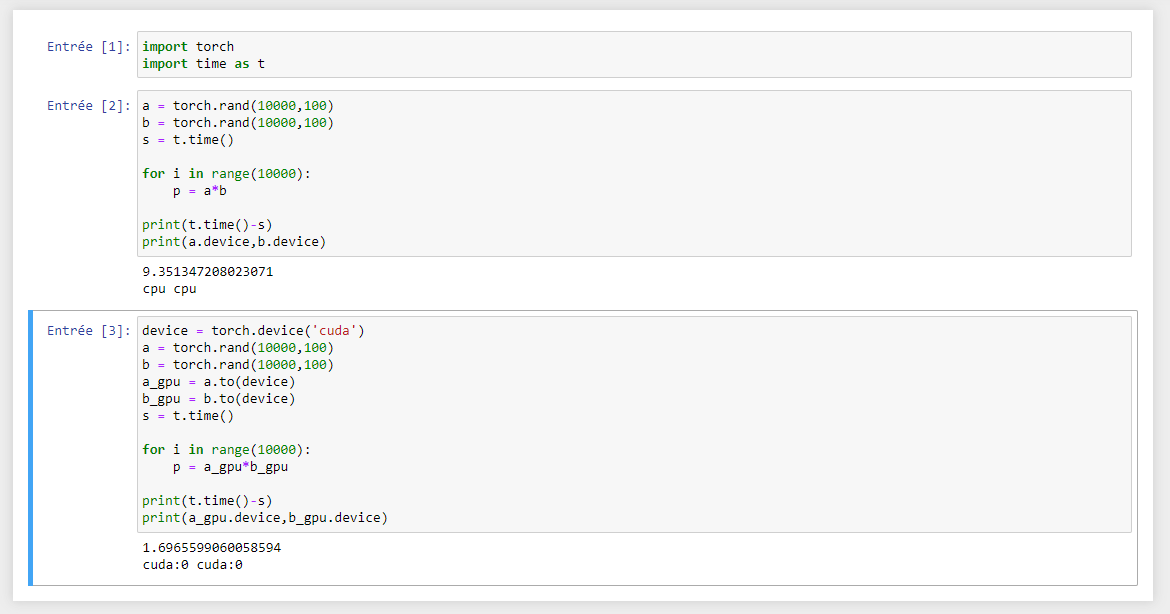Click the "print(a_gpu.device,b_gpu.device)" line

[x=265, y=518]
